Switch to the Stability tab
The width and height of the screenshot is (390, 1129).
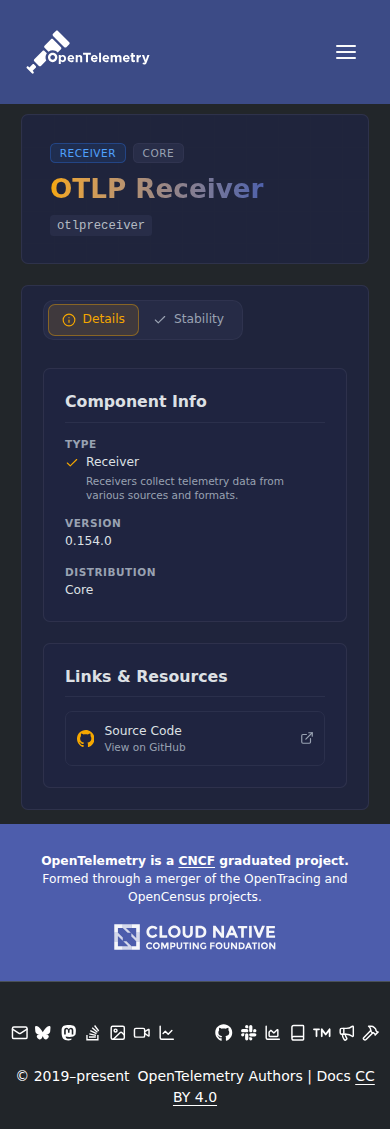(x=189, y=320)
